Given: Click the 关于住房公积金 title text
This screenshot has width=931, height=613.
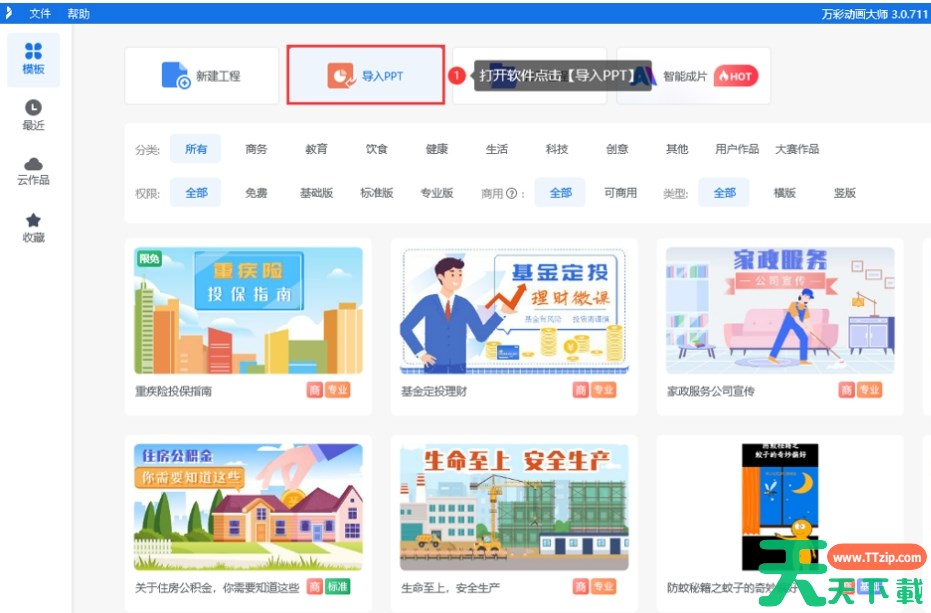Looking at the screenshot, I should (x=217, y=587).
